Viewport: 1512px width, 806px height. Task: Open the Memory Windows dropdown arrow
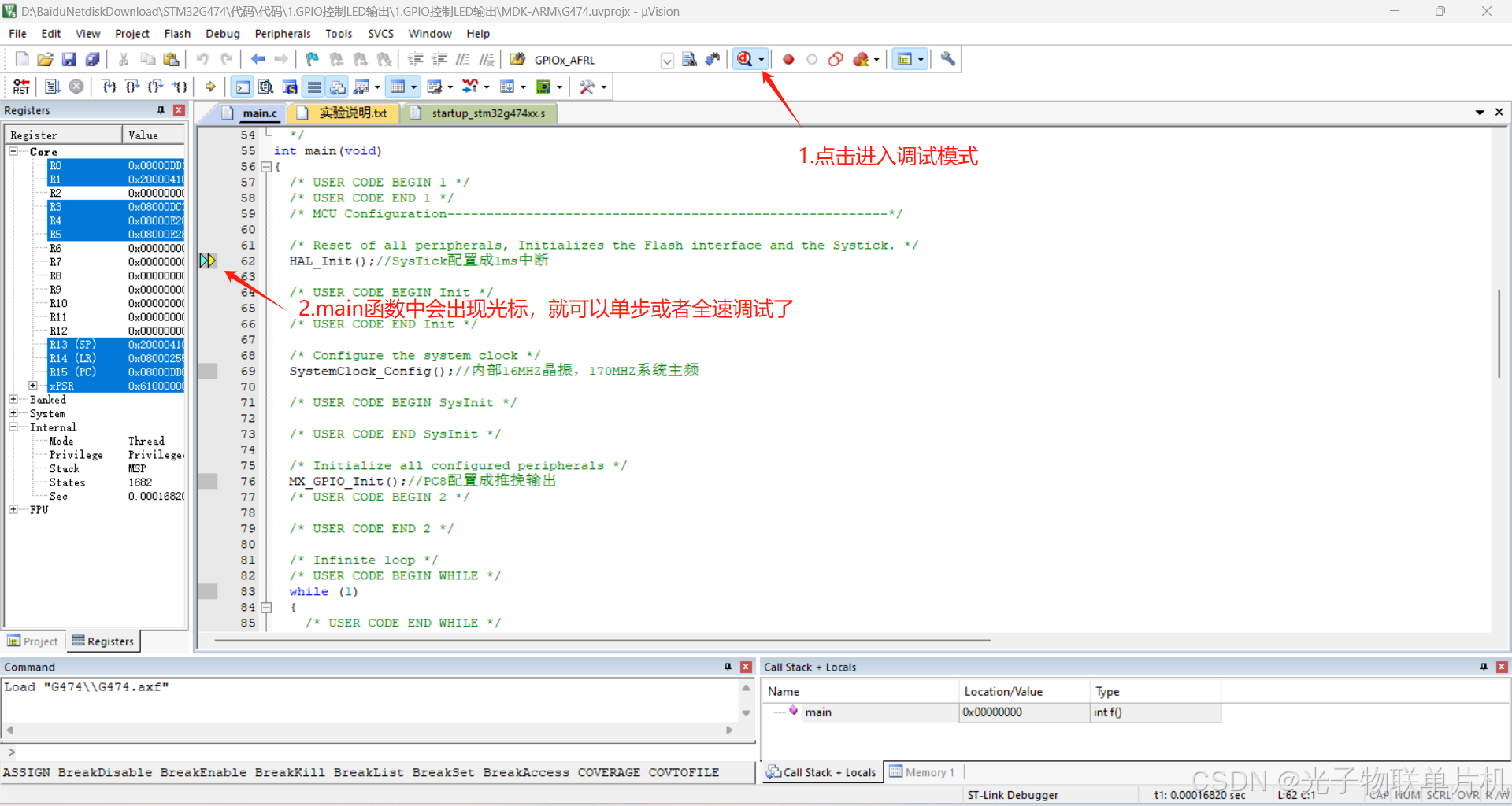pyautogui.click(x=415, y=87)
